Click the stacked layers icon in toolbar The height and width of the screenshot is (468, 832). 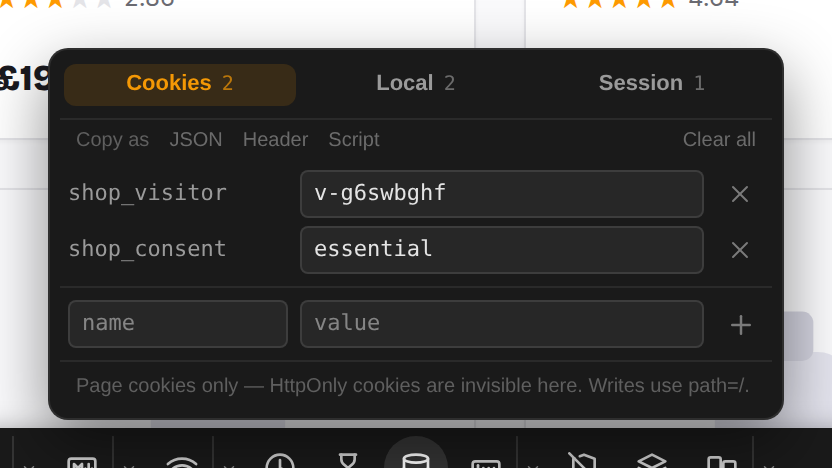tap(651, 461)
